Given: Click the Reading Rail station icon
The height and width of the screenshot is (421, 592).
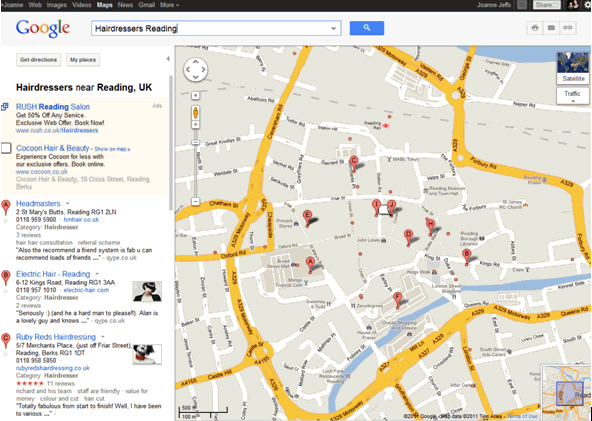Looking at the screenshot, I should point(386,125).
